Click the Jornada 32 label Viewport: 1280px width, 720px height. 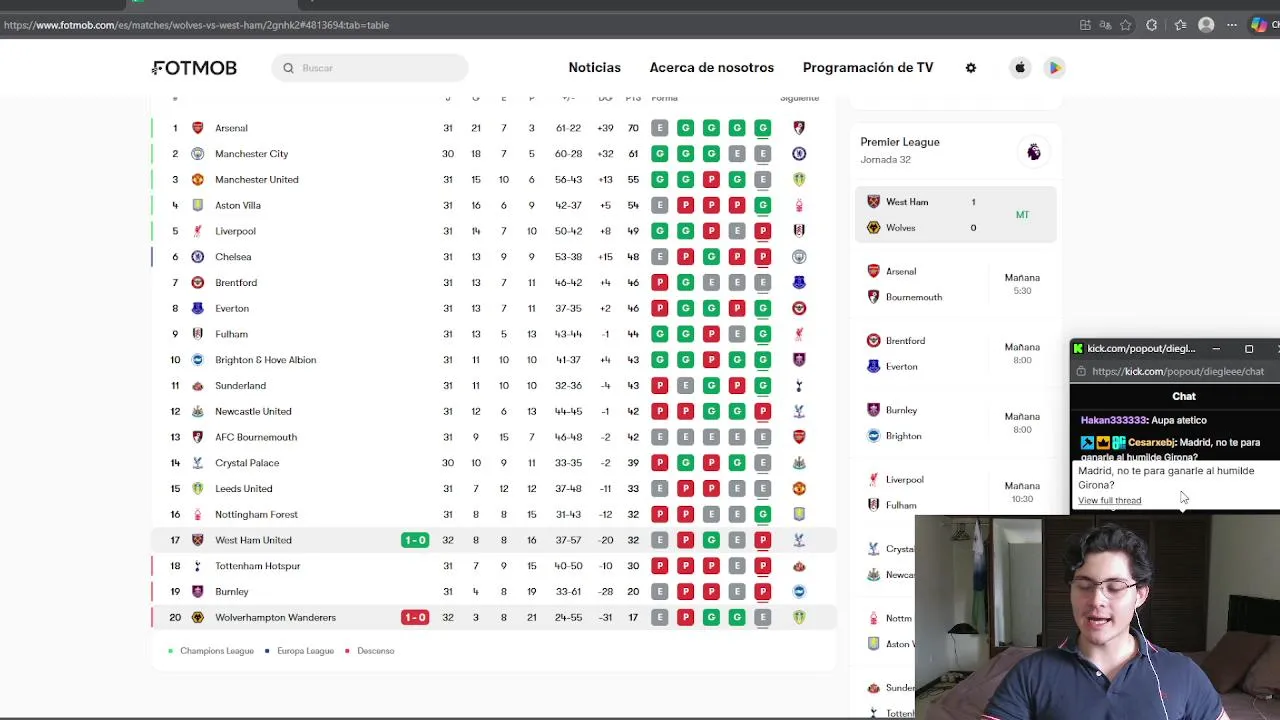tap(885, 160)
